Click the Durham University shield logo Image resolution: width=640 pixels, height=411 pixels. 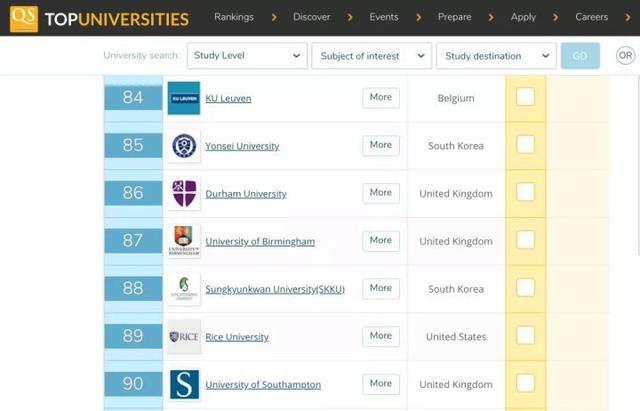pyautogui.click(x=184, y=193)
